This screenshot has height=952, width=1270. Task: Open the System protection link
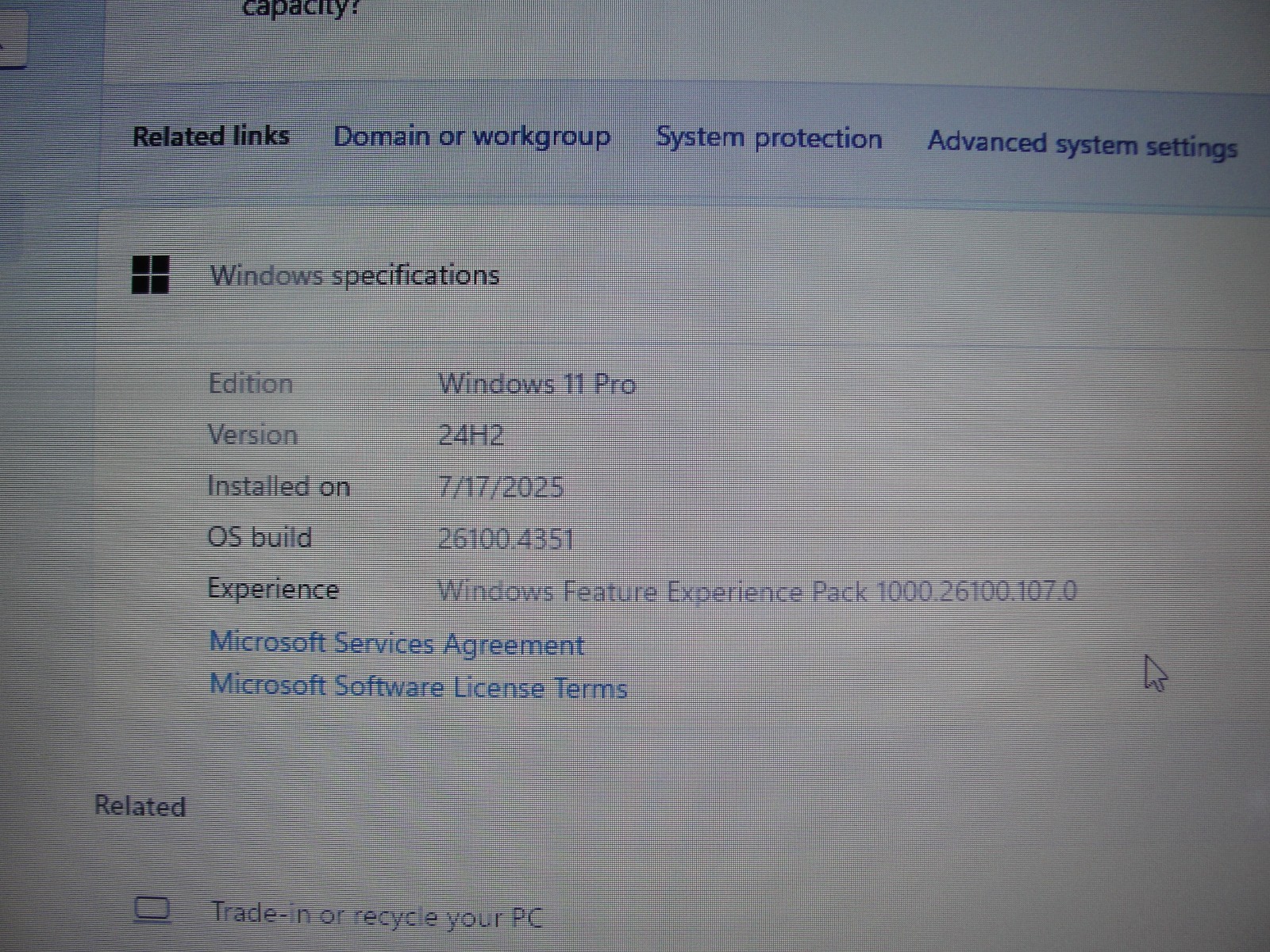[x=768, y=139]
